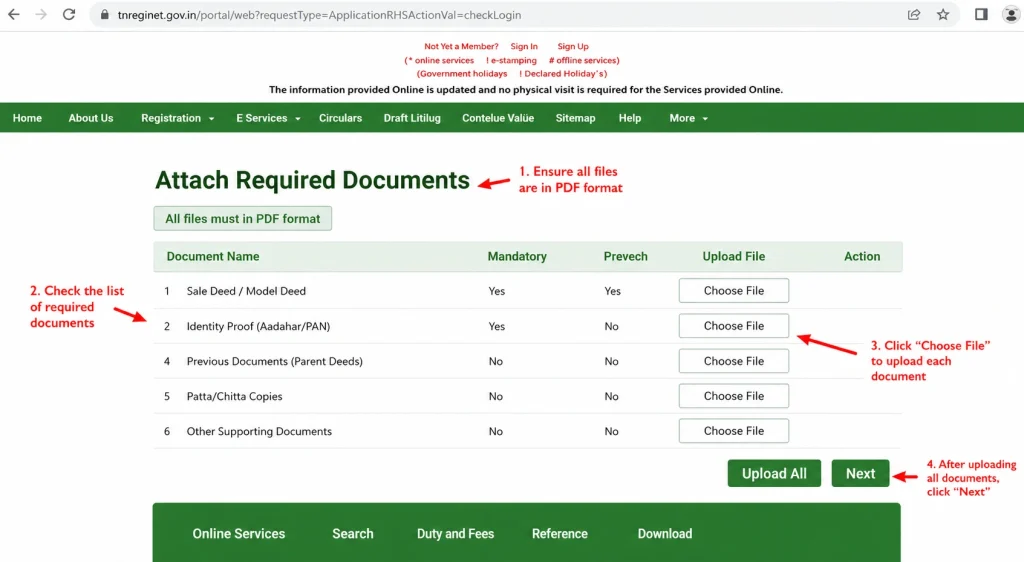Choose File for Previous Documents (Parent Deeds)

click(x=733, y=361)
